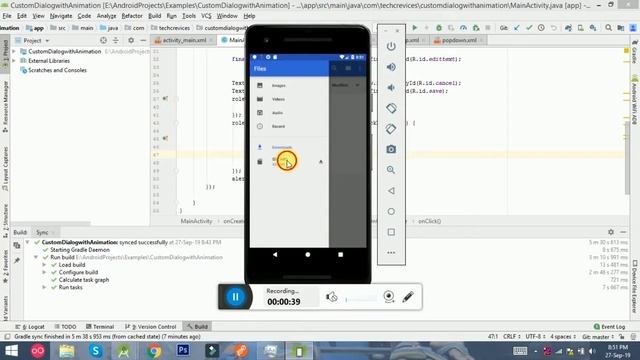Change CRLF line separator in status bar

pos(511,337)
